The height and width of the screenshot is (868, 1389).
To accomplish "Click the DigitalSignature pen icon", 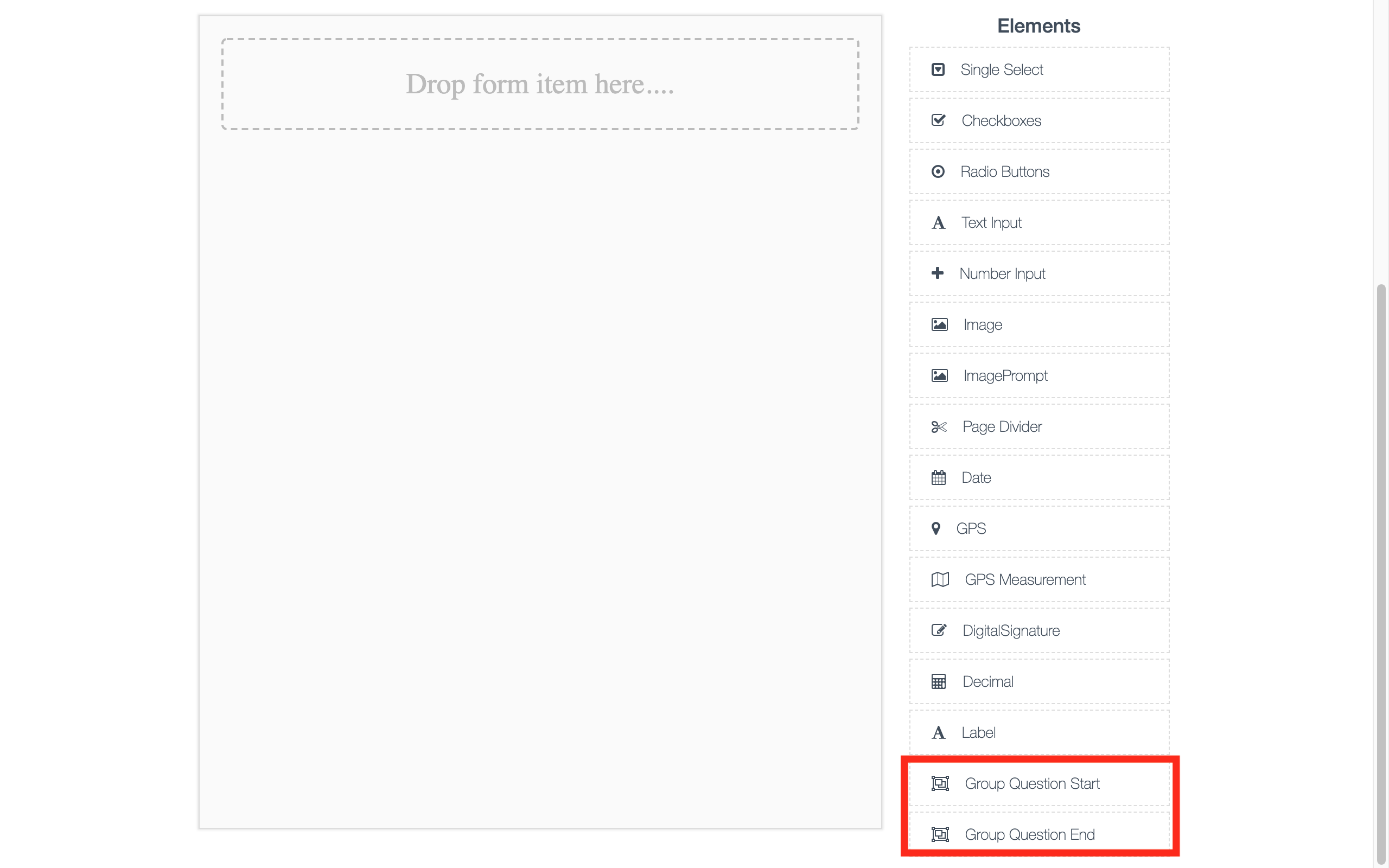I will click(x=939, y=630).
